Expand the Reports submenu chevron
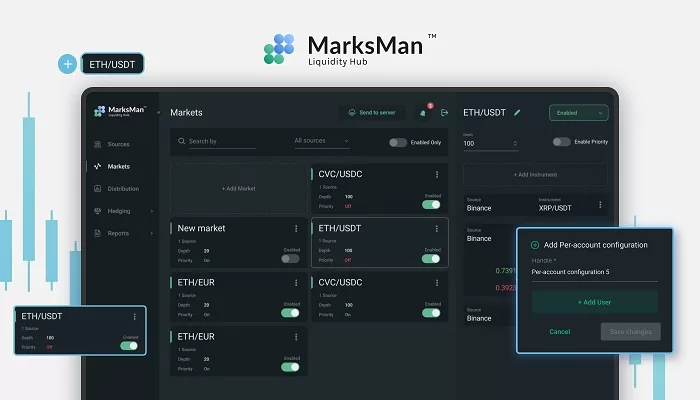This screenshot has height=400, width=700. (152, 233)
